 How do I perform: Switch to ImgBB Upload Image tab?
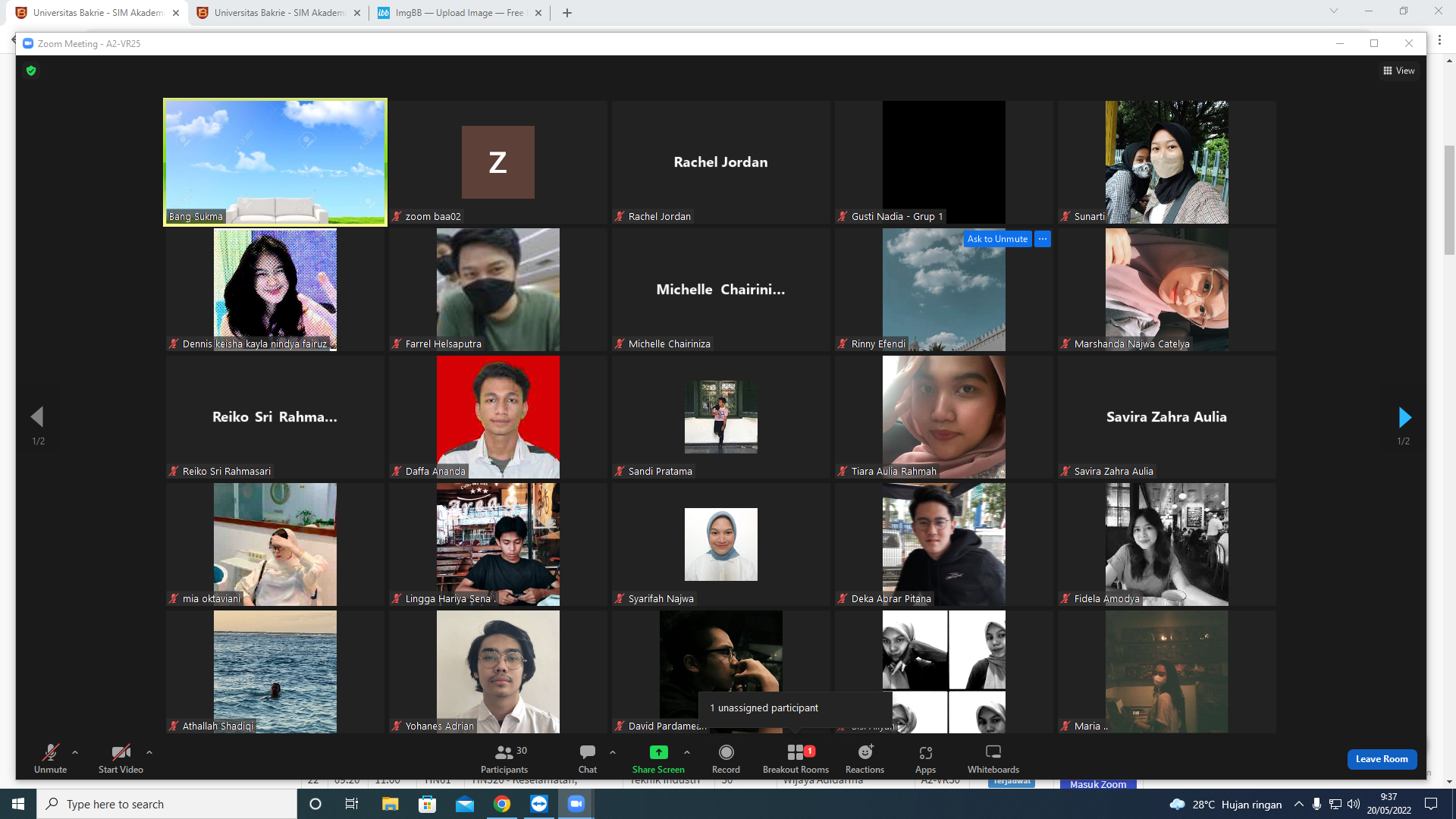(x=460, y=13)
